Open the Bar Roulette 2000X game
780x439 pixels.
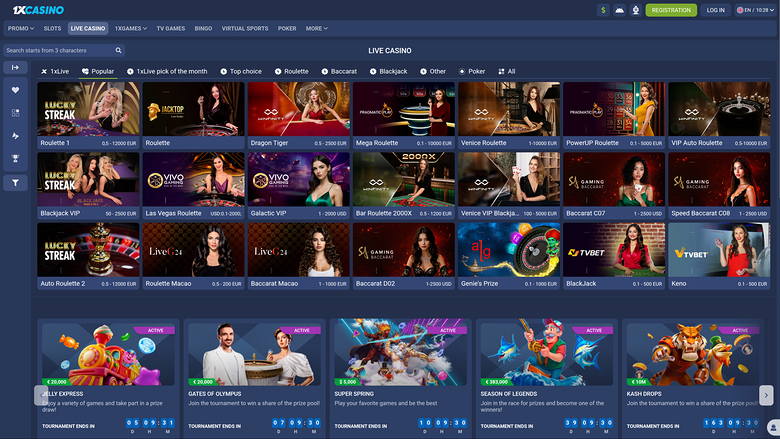pos(404,186)
